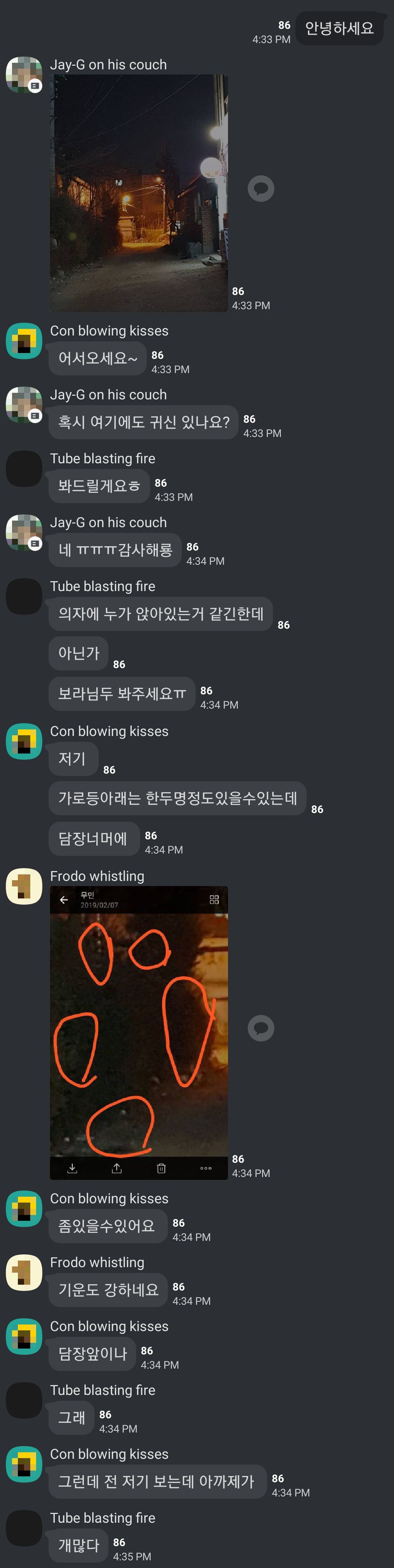This screenshot has height=1568, width=394.
Task: Tap the download icon in the shared screenshot
Action: [72, 1168]
